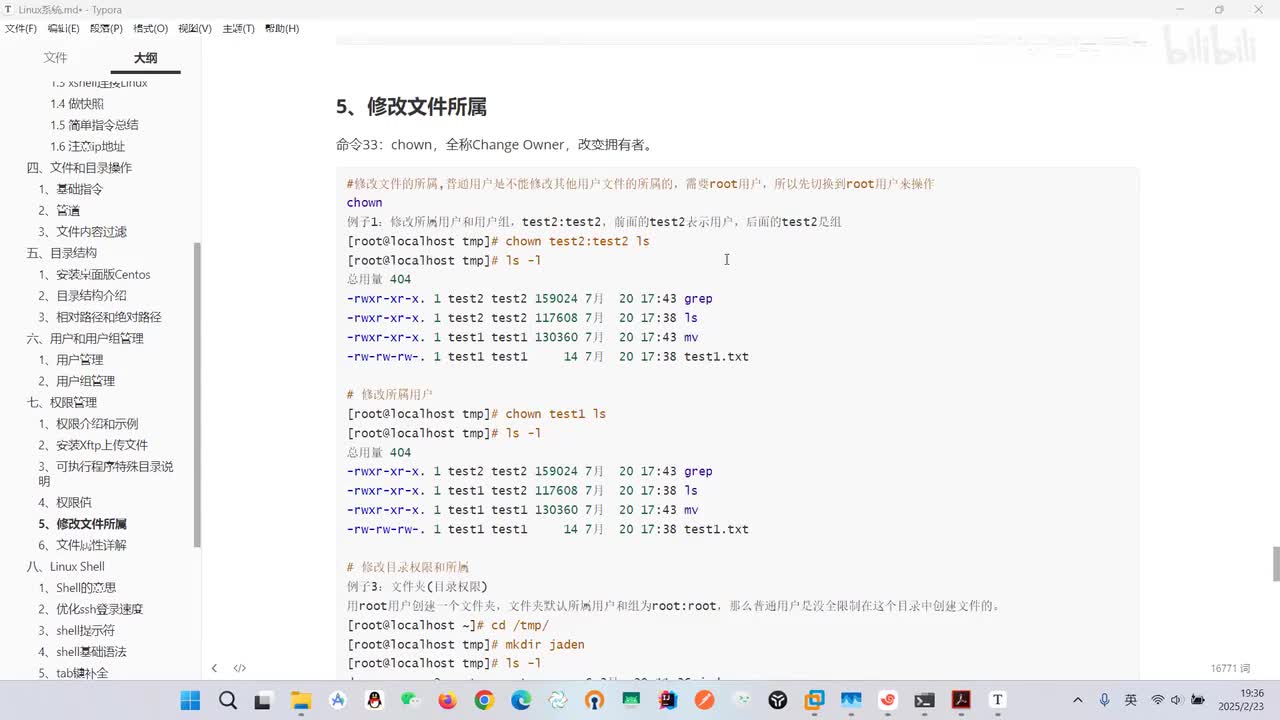Open outline entry 2、管道
The width and height of the screenshot is (1280, 720).
click(59, 210)
